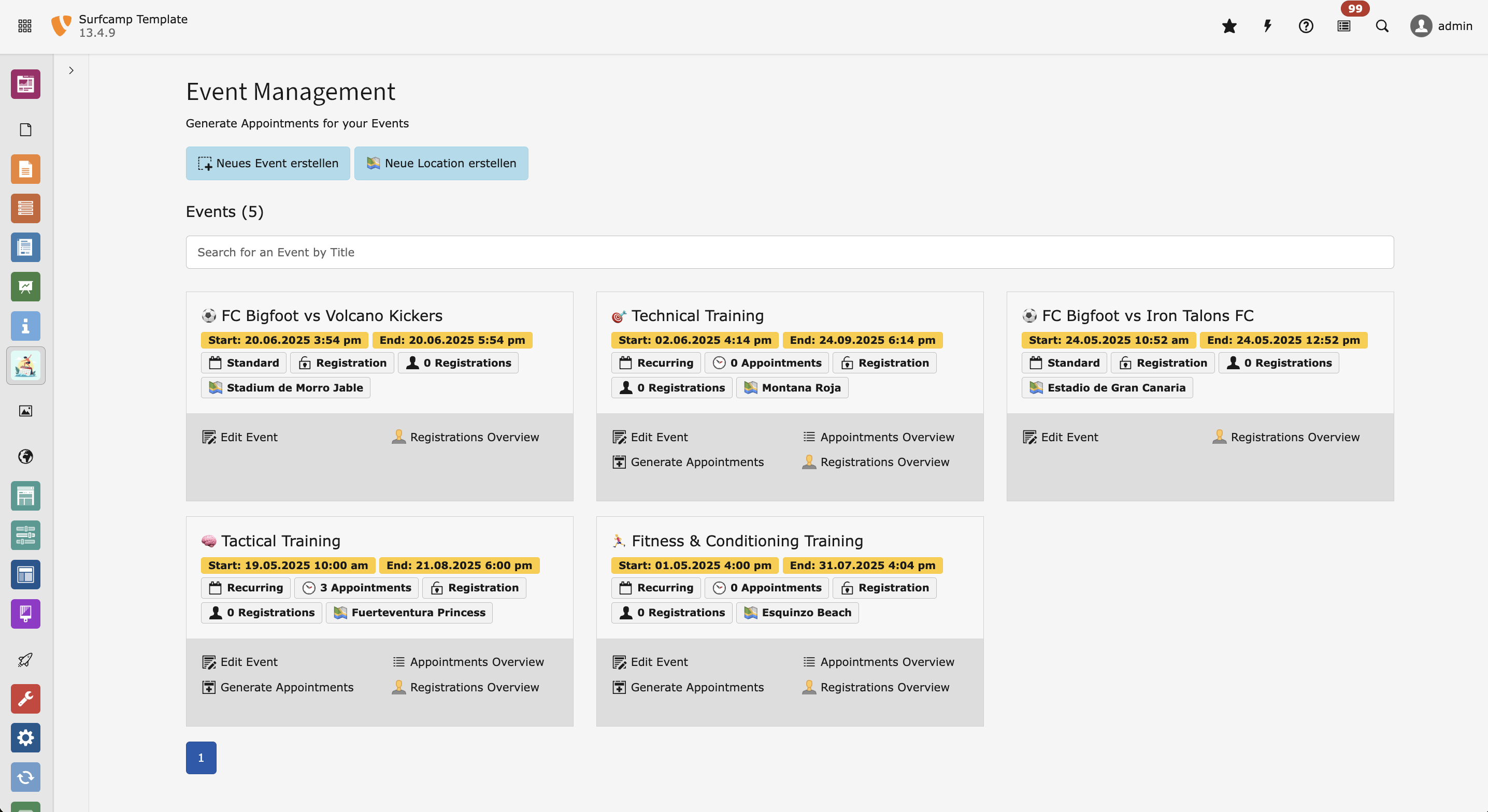The width and height of the screenshot is (1488, 812).
Task: Open the help question mark icon
Action: [1306, 26]
